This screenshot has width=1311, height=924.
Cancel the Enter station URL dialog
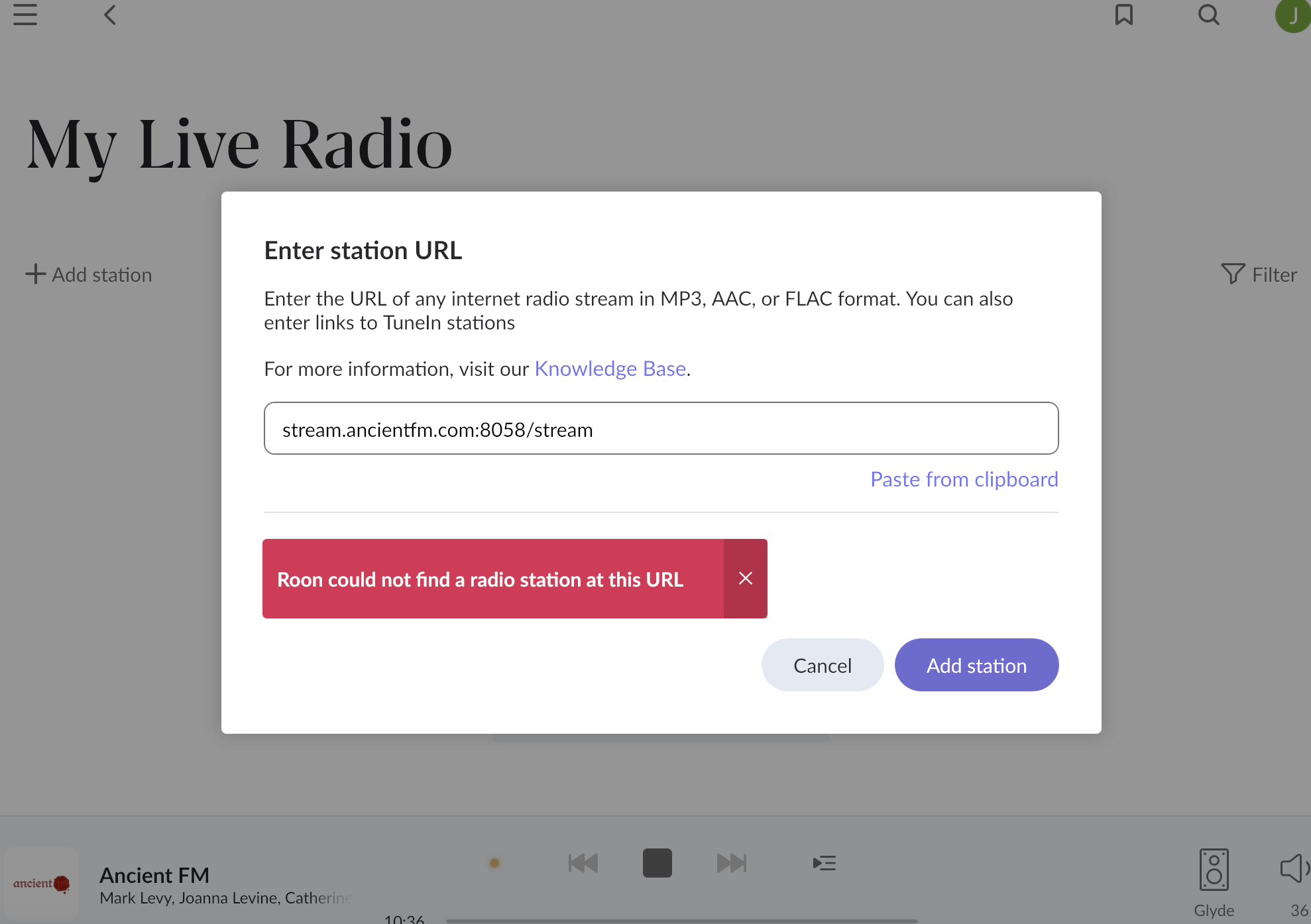point(823,665)
